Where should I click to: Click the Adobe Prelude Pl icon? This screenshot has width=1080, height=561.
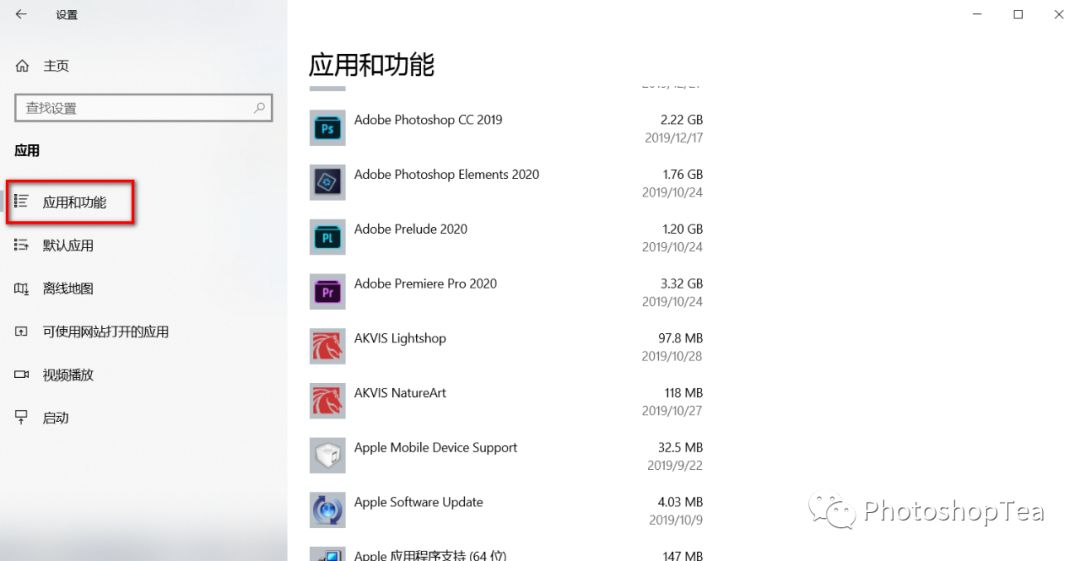coord(327,237)
